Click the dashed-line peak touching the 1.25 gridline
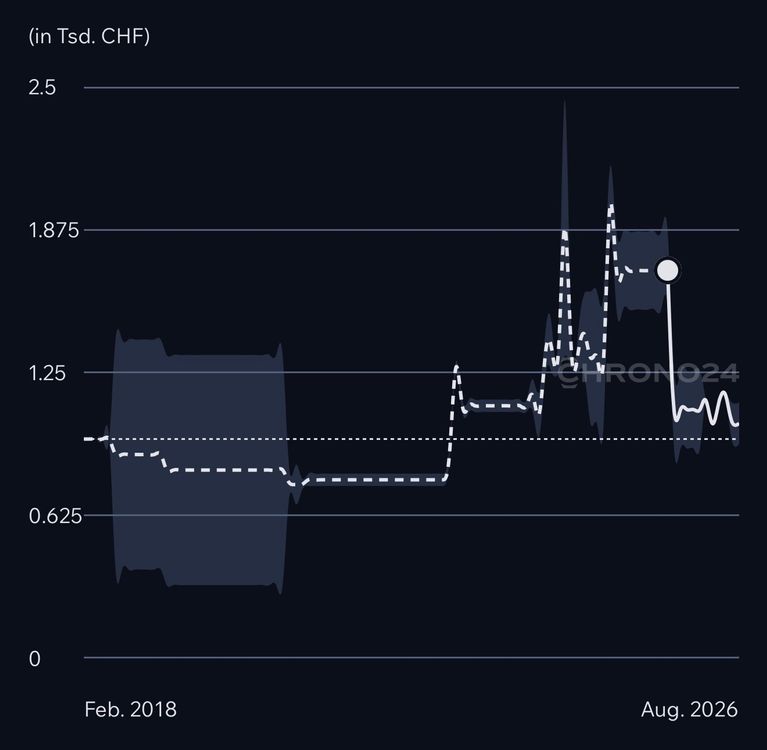Viewport: 767px width, 750px height. point(456,367)
